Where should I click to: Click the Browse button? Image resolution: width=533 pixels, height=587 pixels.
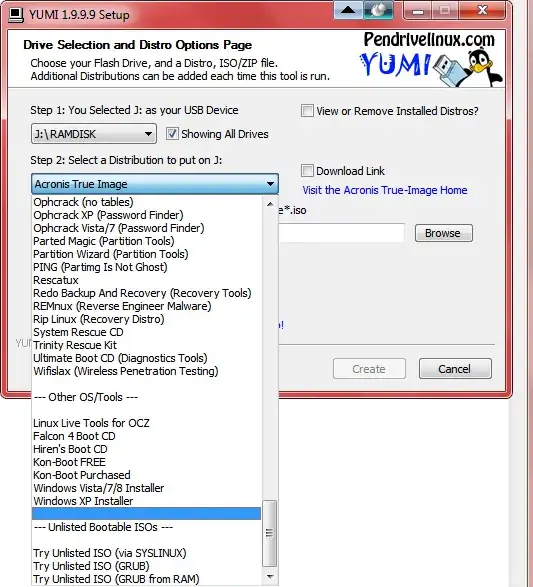click(444, 233)
